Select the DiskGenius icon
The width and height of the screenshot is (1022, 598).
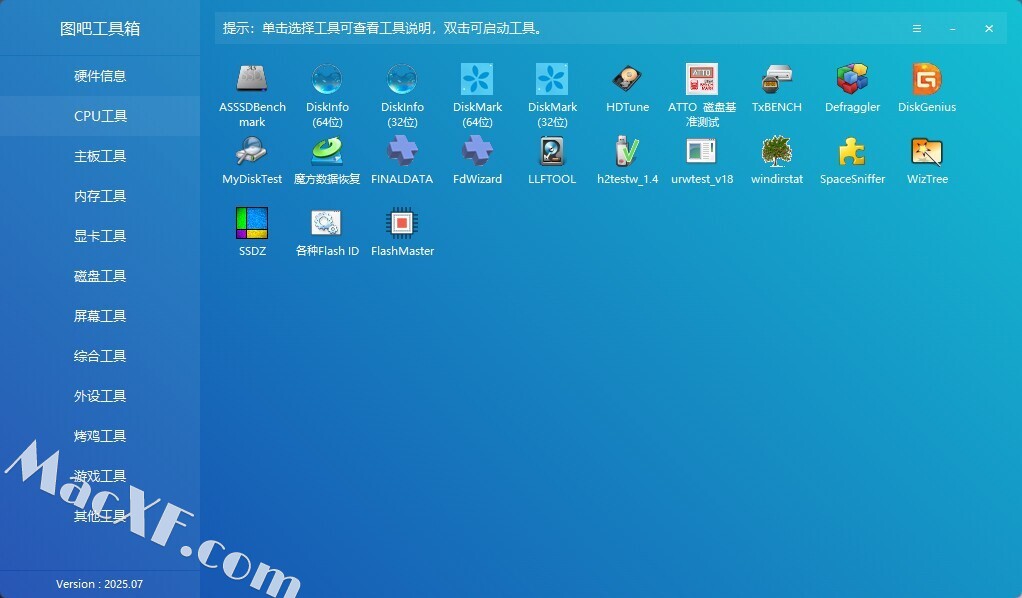click(927, 80)
